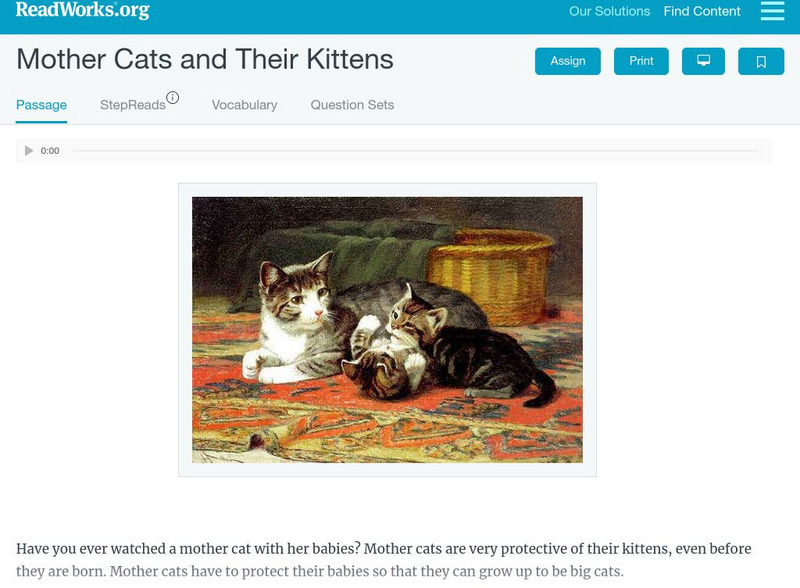Select the Vocabulary tab
This screenshot has height=588, width=800.
point(244,105)
